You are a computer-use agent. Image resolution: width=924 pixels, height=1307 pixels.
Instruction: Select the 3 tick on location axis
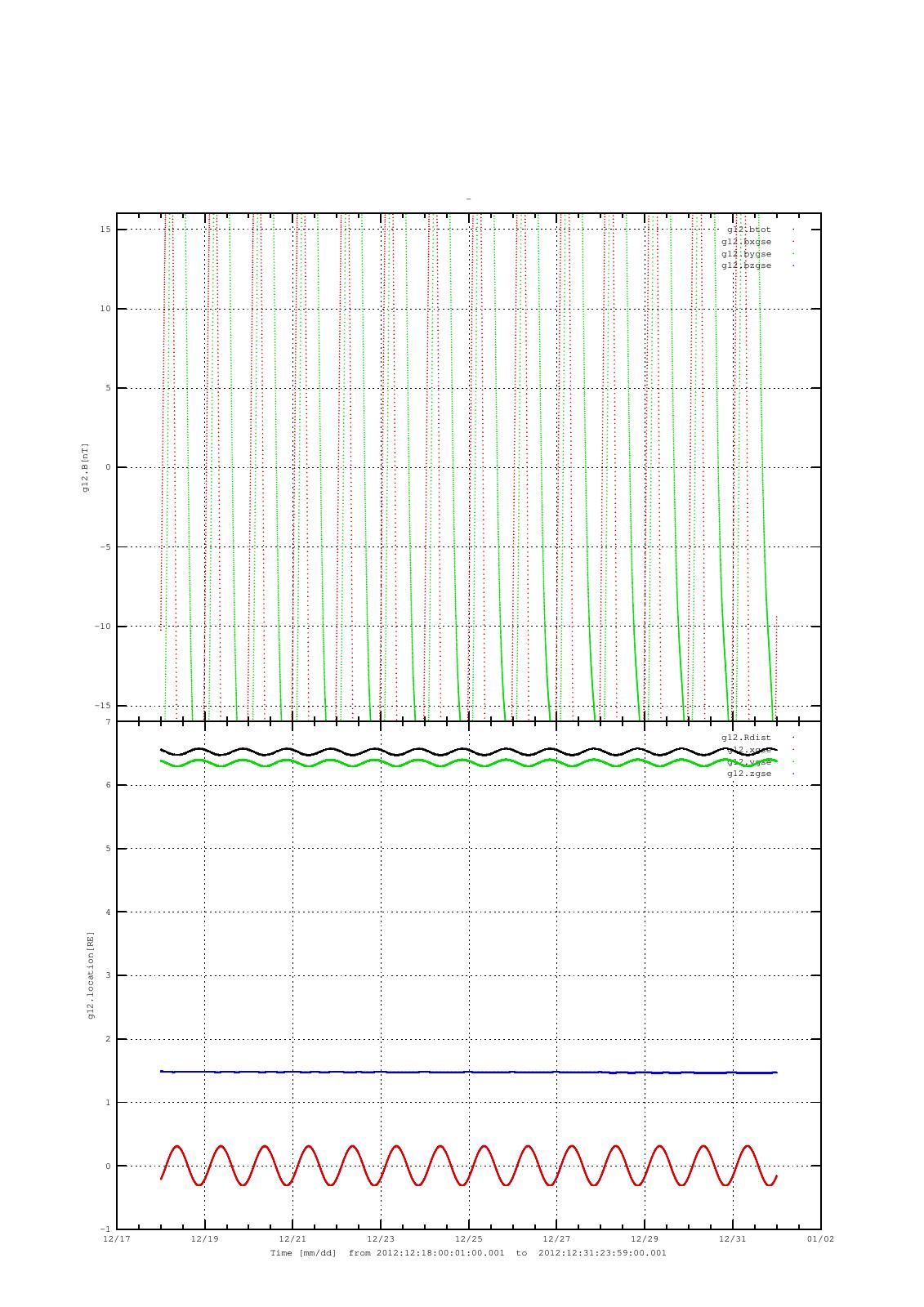108,975
